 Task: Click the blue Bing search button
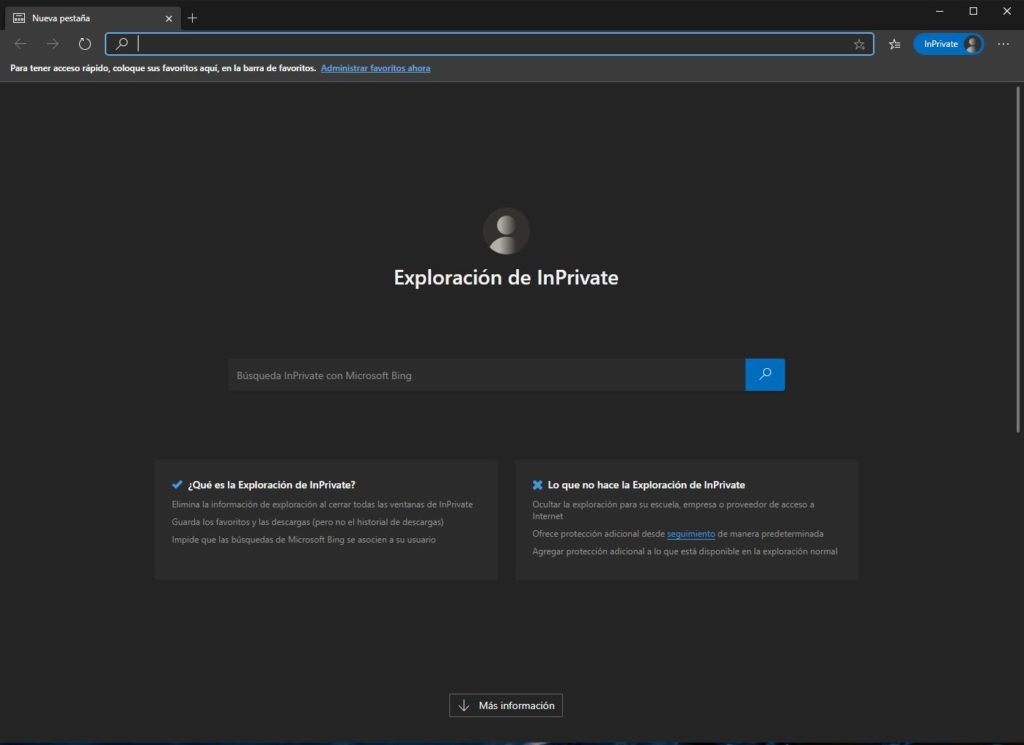pos(765,375)
